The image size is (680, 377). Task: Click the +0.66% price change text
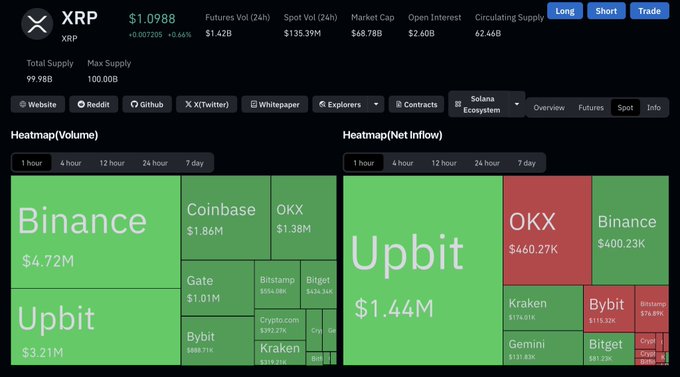pos(180,35)
